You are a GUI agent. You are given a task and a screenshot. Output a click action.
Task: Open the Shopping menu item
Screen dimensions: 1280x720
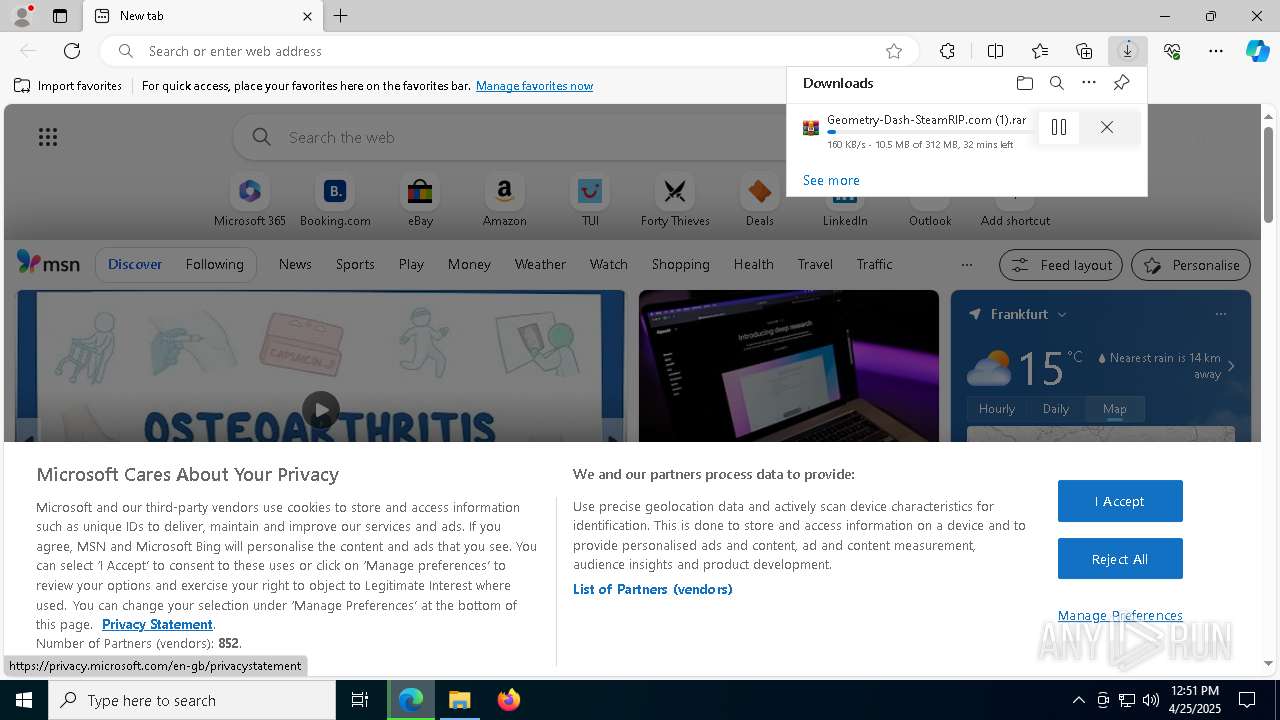[x=680, y=264]
